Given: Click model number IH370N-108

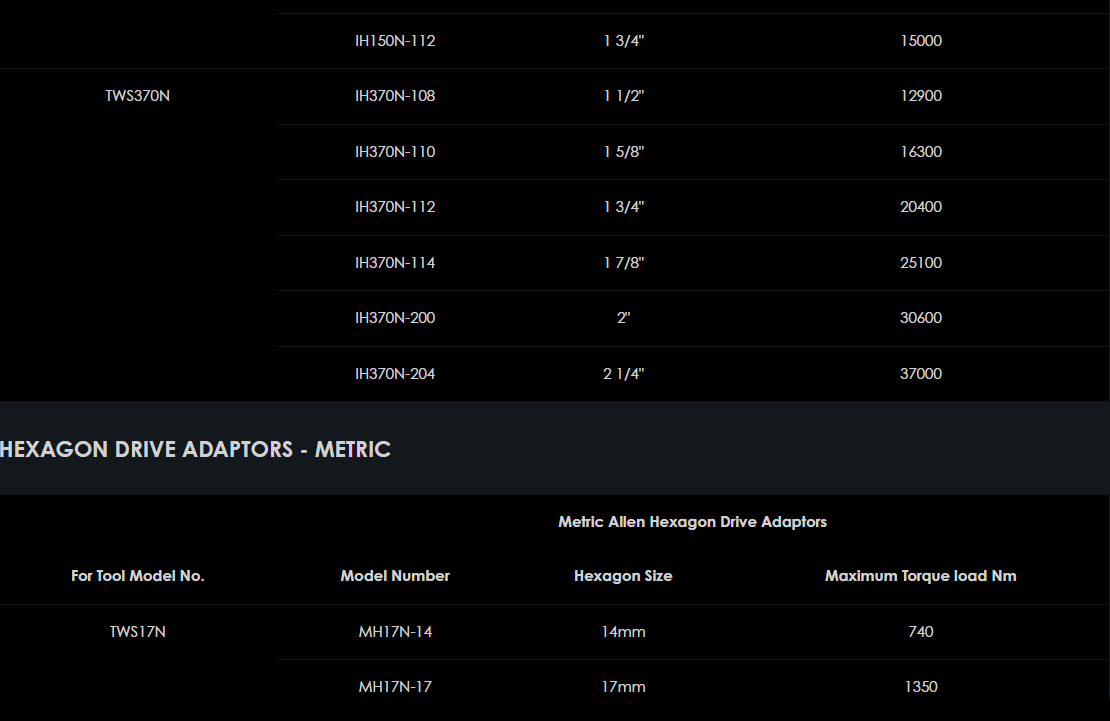Looking at the screenshot, I should pos(395,96).
